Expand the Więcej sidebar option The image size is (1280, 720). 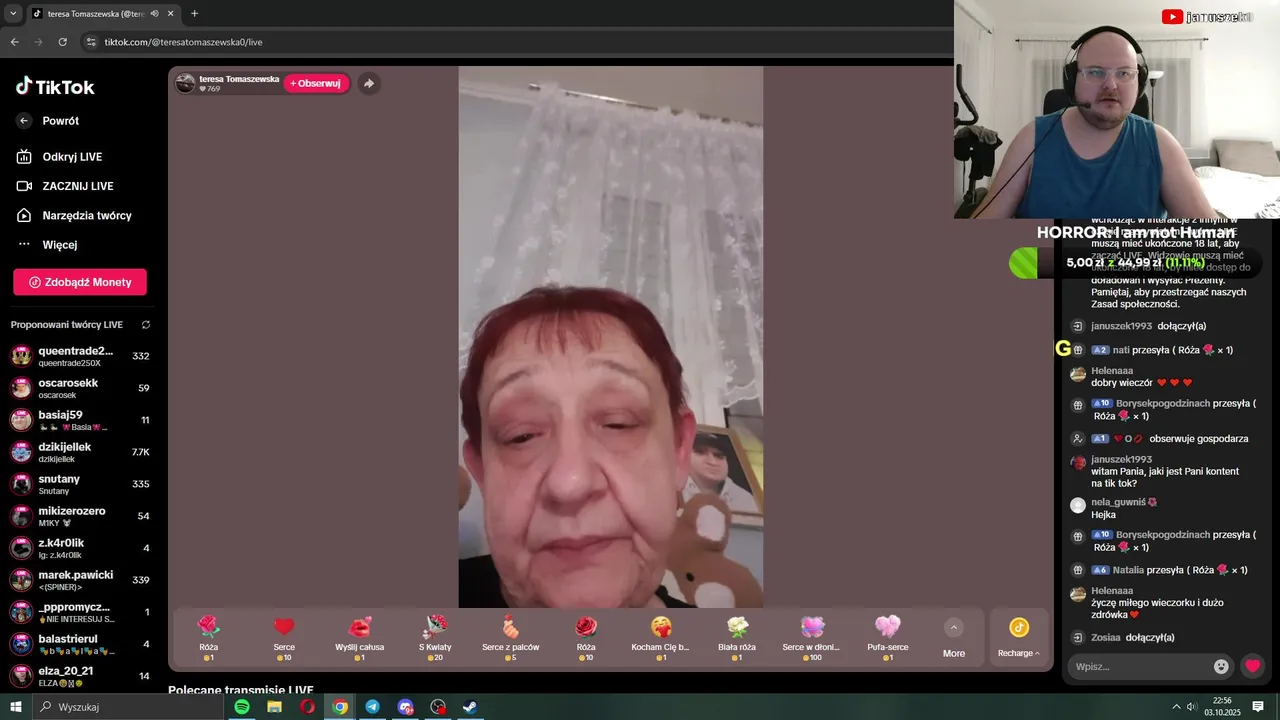coord(48,245)
